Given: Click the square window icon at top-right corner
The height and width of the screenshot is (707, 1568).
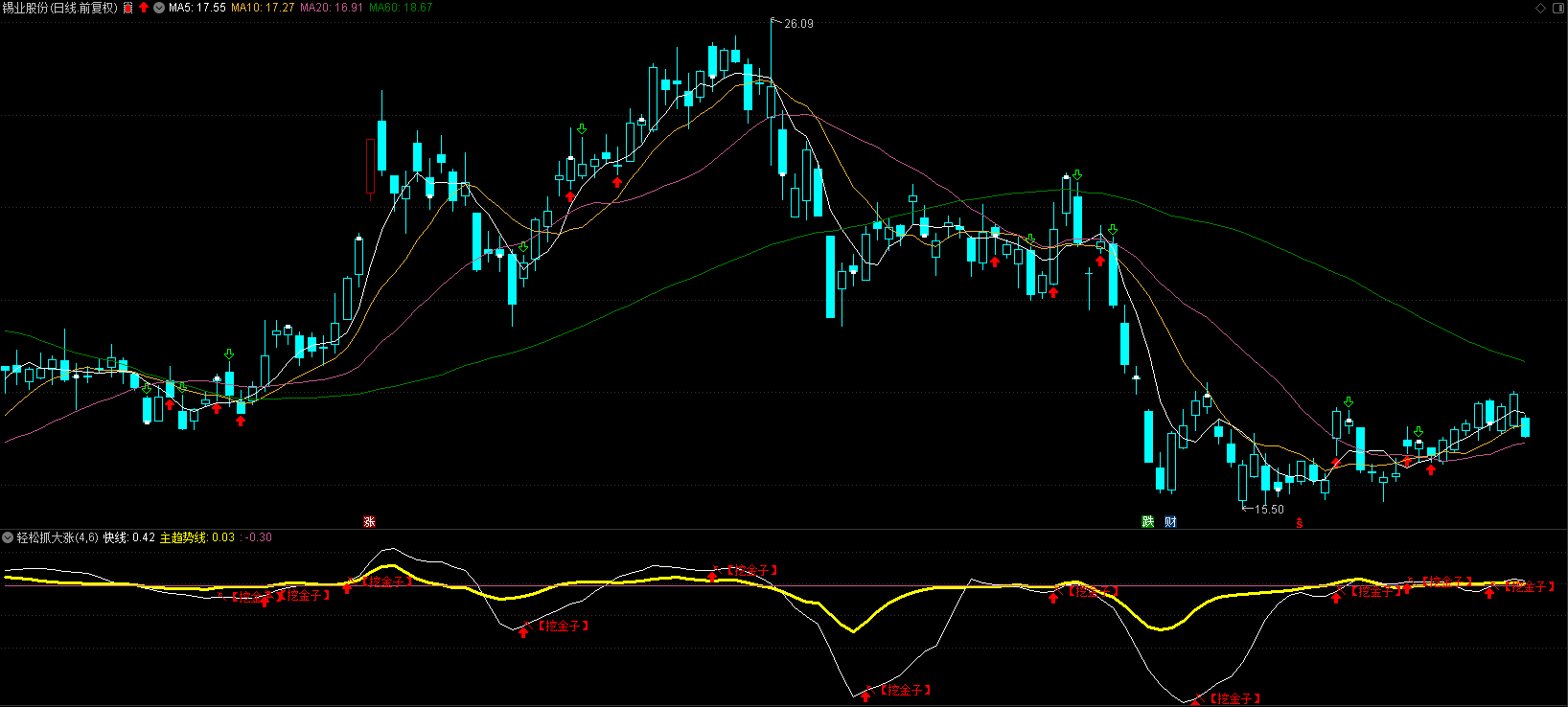Looking at the screenshot, I should pos(1556,8).
